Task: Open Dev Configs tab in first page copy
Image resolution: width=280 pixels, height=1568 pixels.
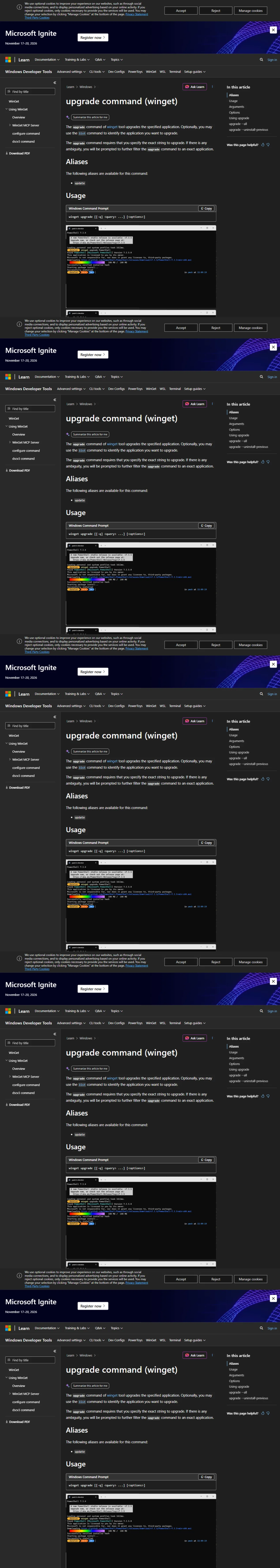Action: (x=116, y=72)
